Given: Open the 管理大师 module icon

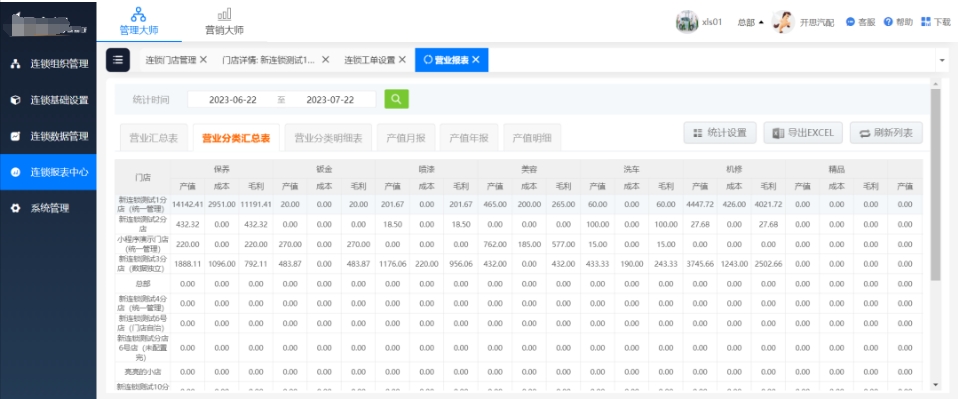Looking at the screenshot, I should click(x=139, y=13).
